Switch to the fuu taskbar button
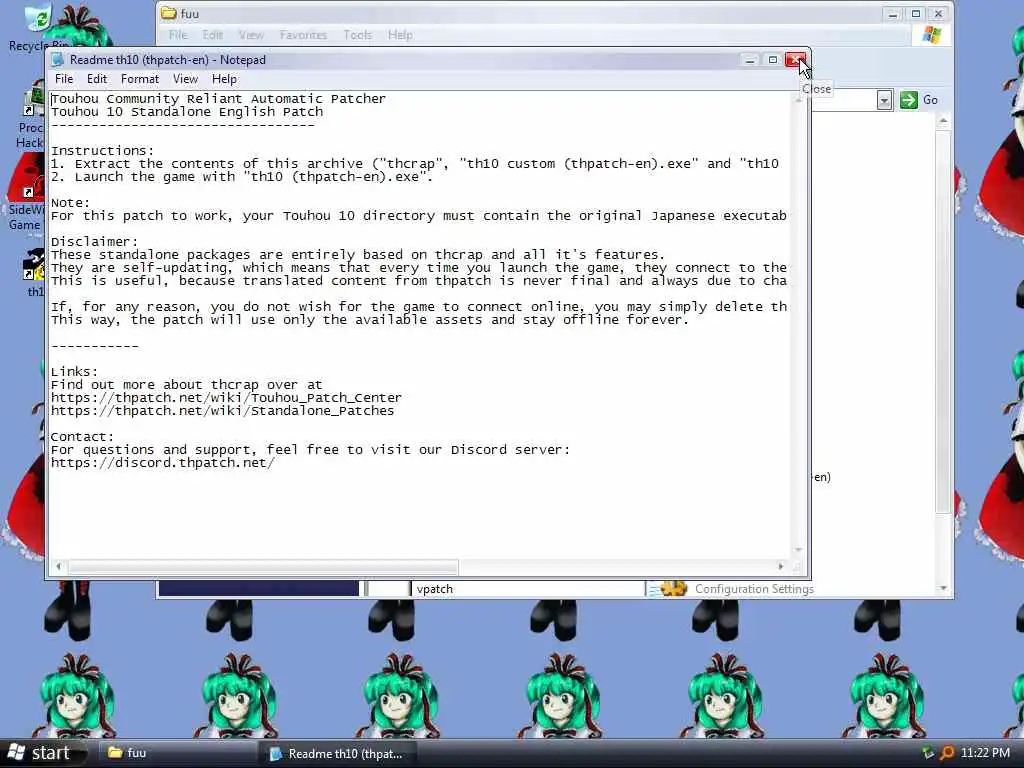The image size is (1024, 768). click(176, 753)
